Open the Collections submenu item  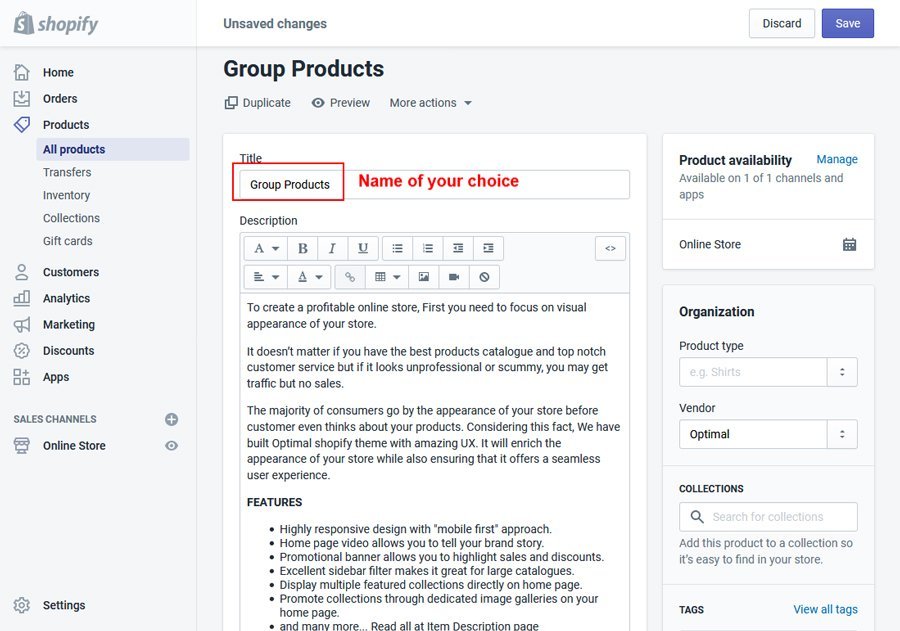point(71,218)
